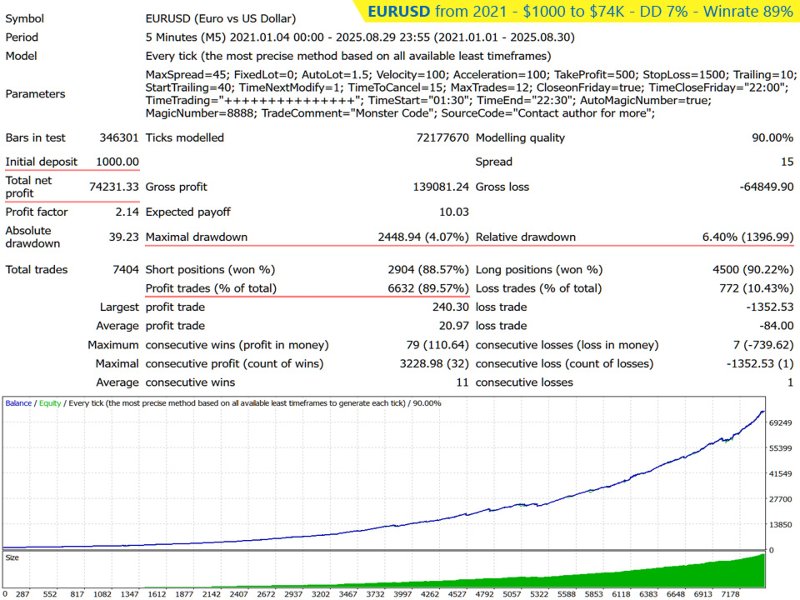This screenshot has height=600, width=800.
Task: Select short positions value "2904 (88.57%)"
Action: (428, 269)
